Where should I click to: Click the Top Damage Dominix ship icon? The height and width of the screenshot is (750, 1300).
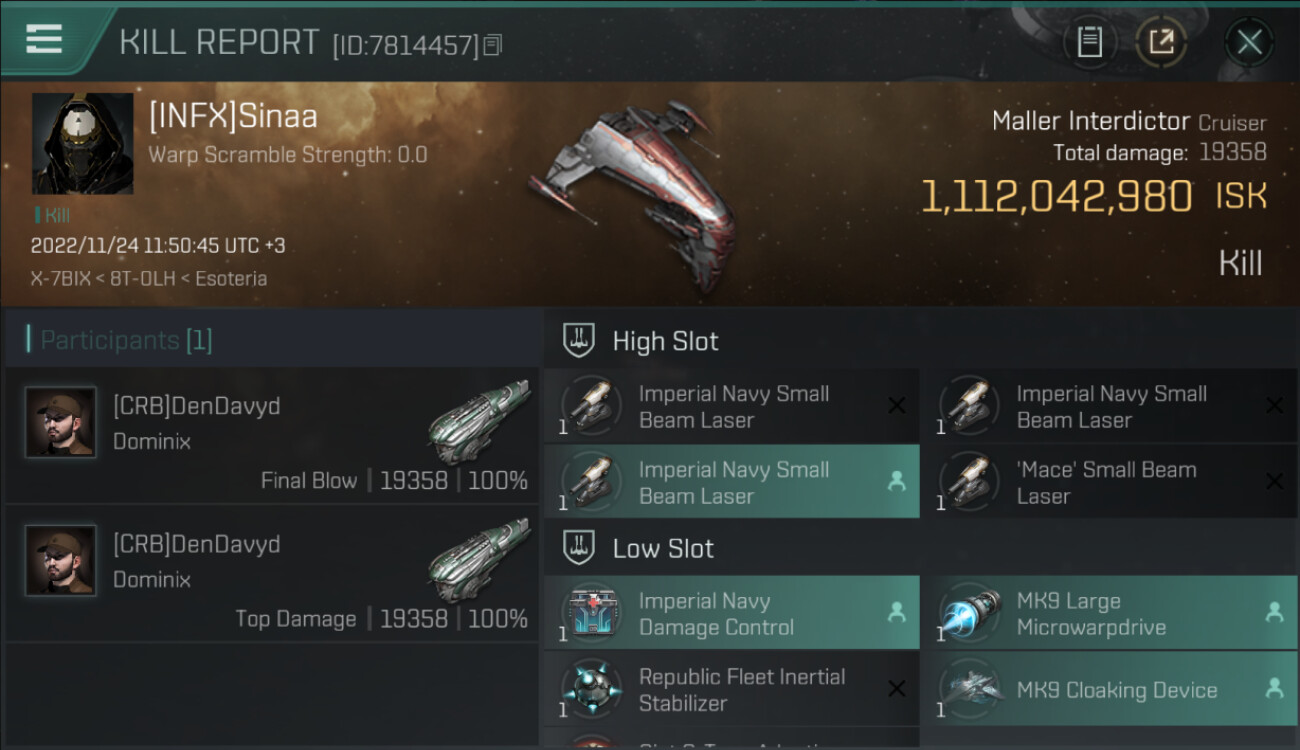[x=478, y=559]
